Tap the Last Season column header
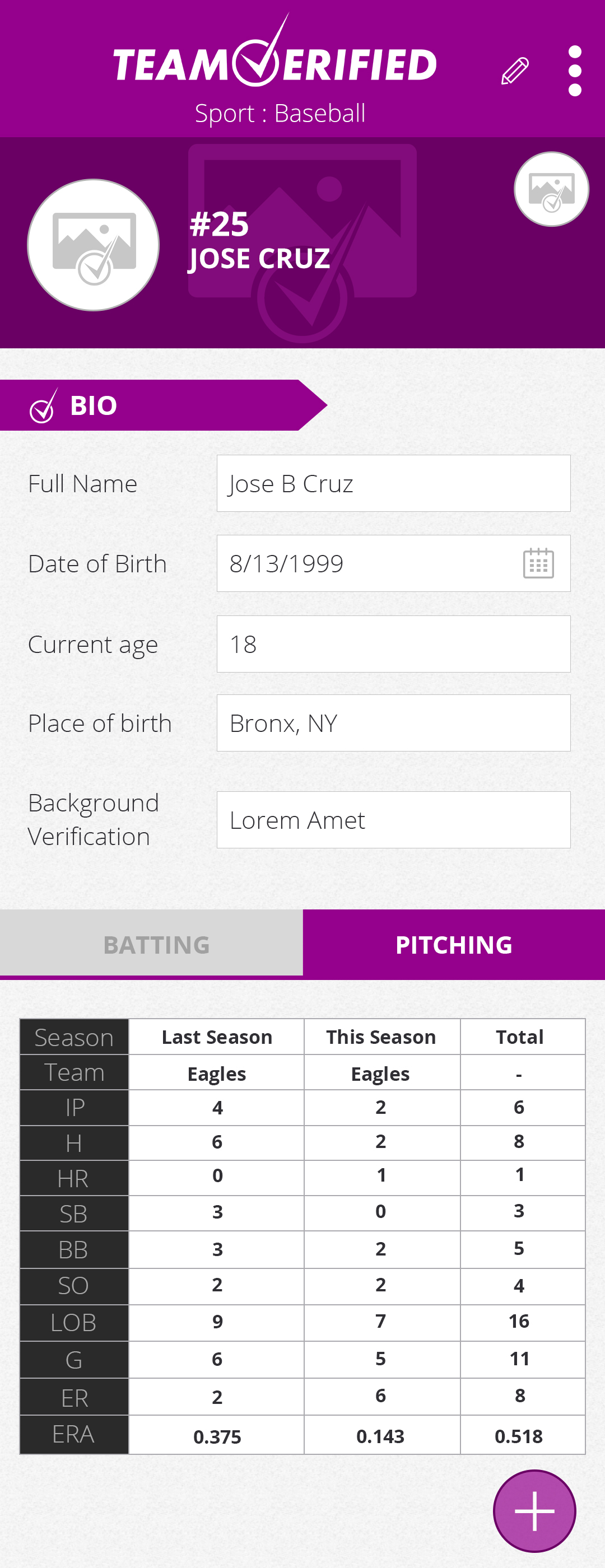This screenshot has height=1568, width=605. 217,1037
